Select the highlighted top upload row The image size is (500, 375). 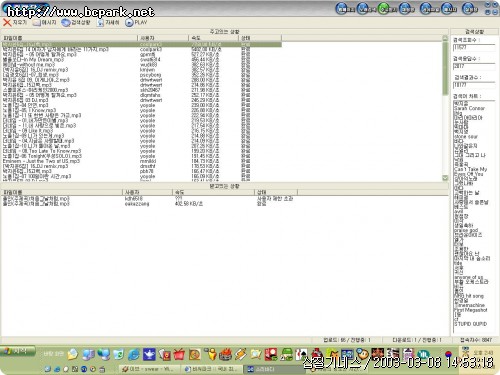(x=141, y=44)
